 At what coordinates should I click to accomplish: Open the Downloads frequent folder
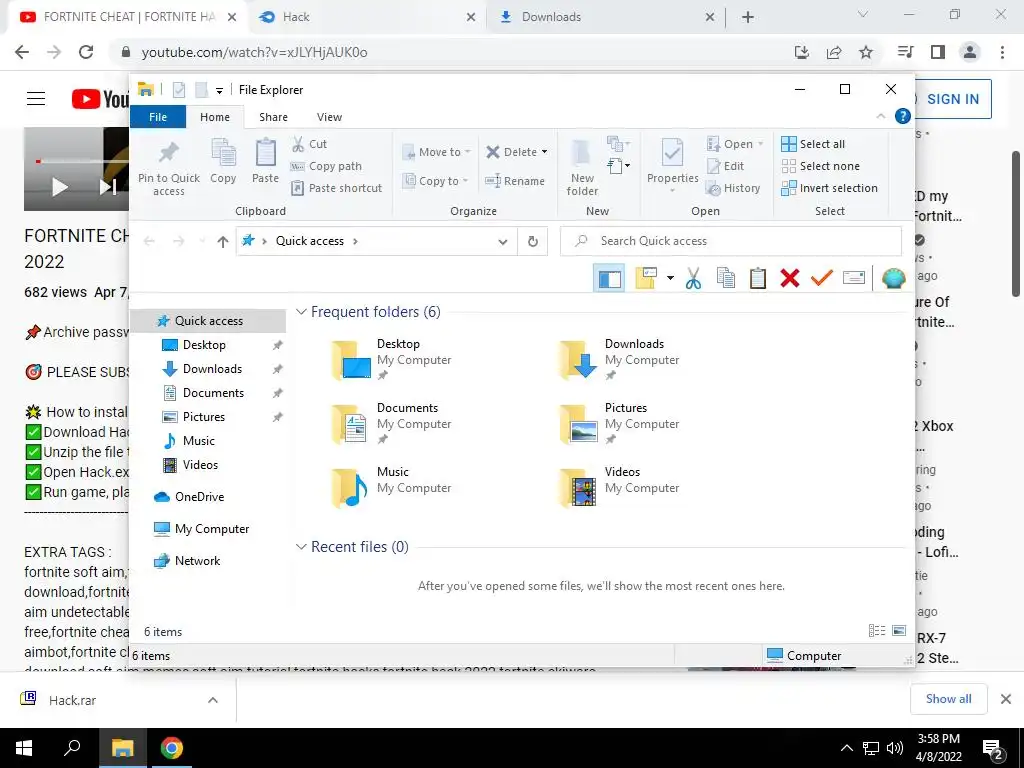[x=619, y=359]
